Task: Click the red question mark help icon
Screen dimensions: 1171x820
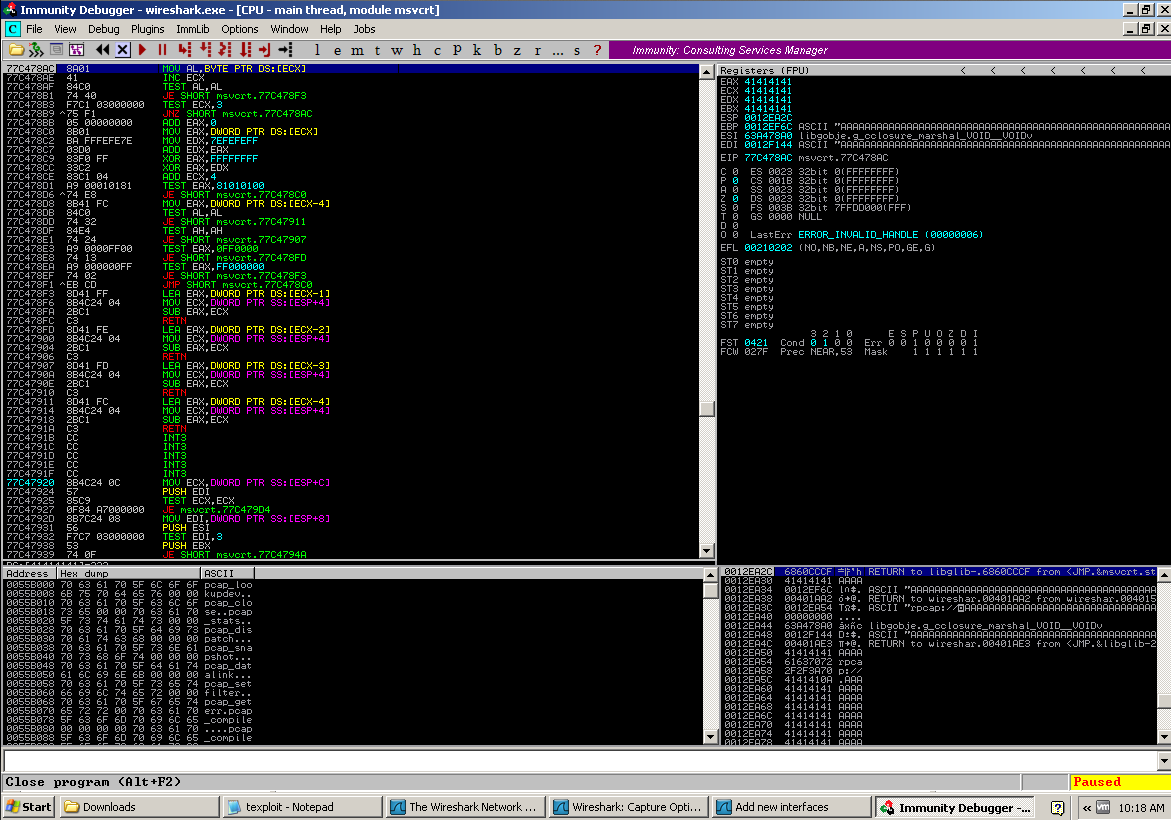Action: click(597, 50)
